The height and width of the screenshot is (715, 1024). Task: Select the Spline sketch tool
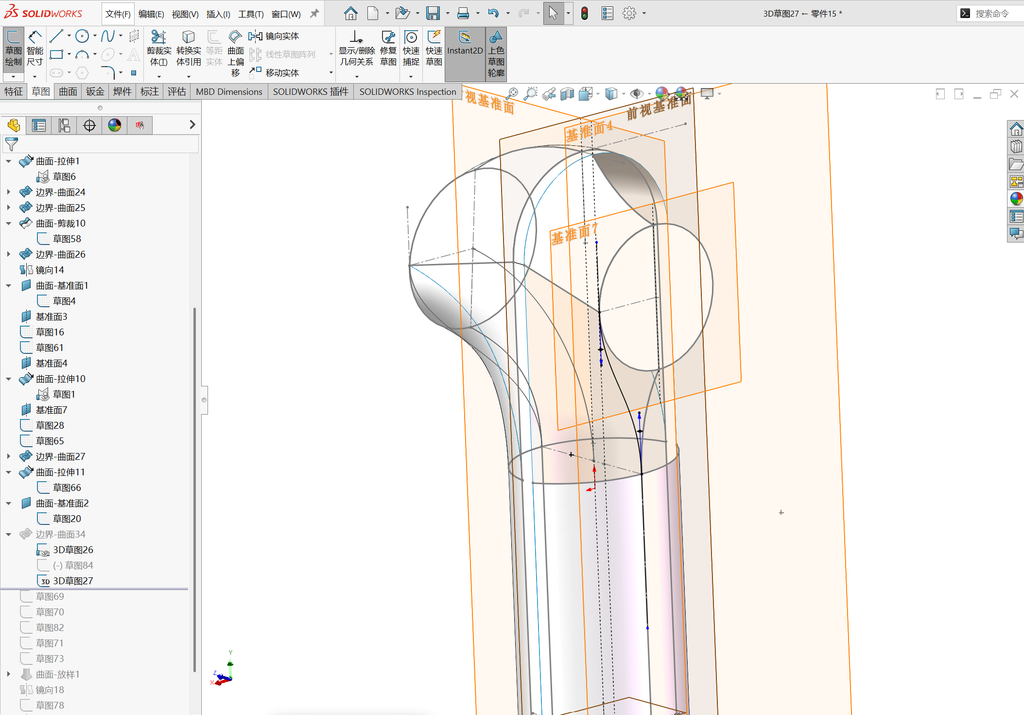pos(108,36)
